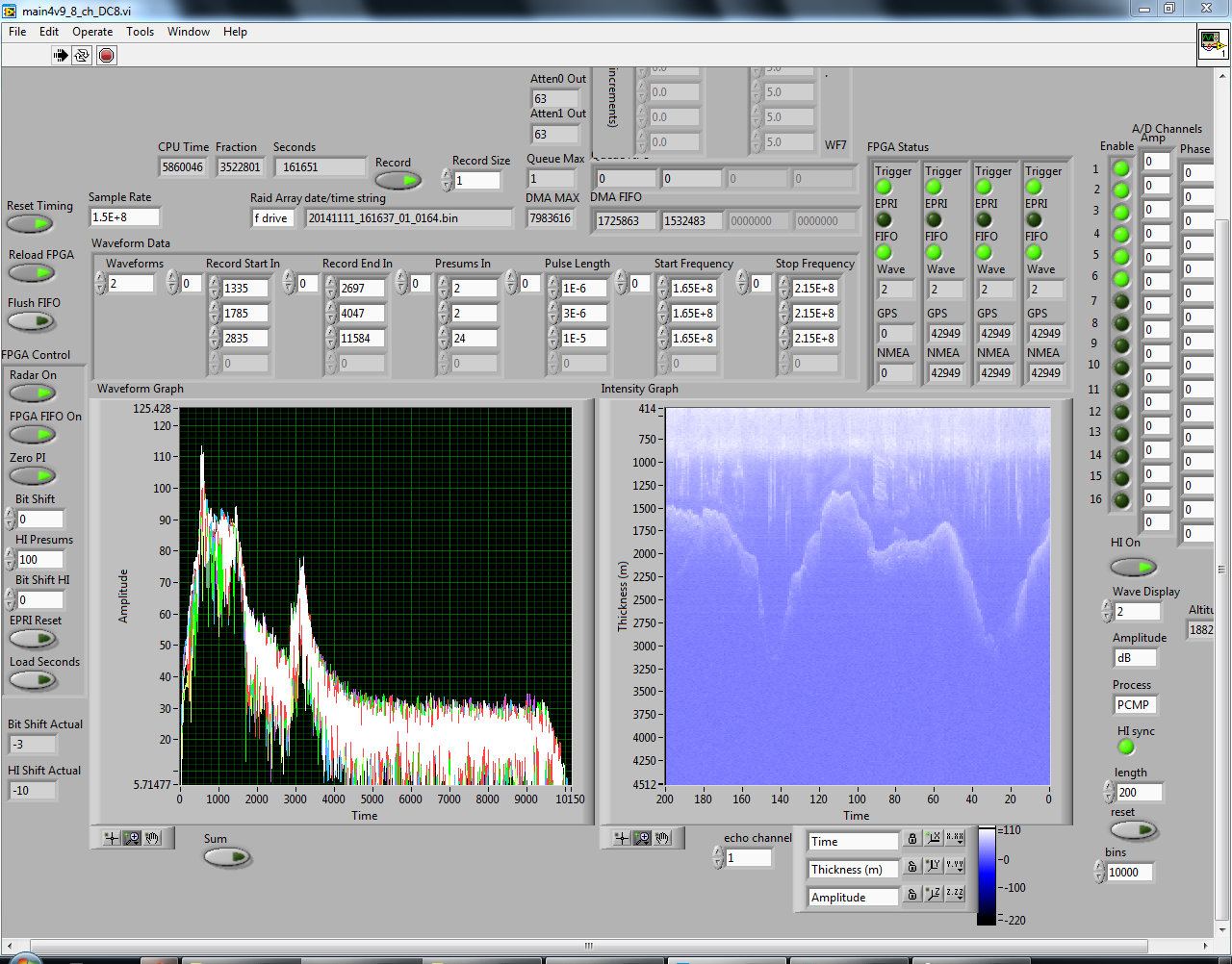Viewport: 1232px width, 964px height.
Task: Select the Intensity Graph cursor crosshair tool
Action: [622, 838]
